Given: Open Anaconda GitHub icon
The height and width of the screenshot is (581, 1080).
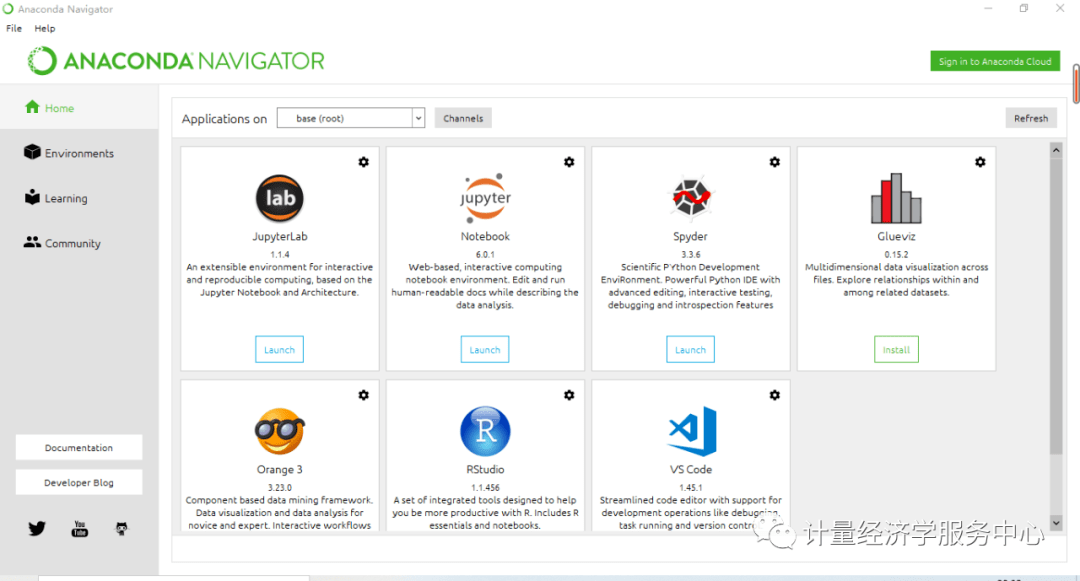Looking at the screenshot, I should [121, 529].
